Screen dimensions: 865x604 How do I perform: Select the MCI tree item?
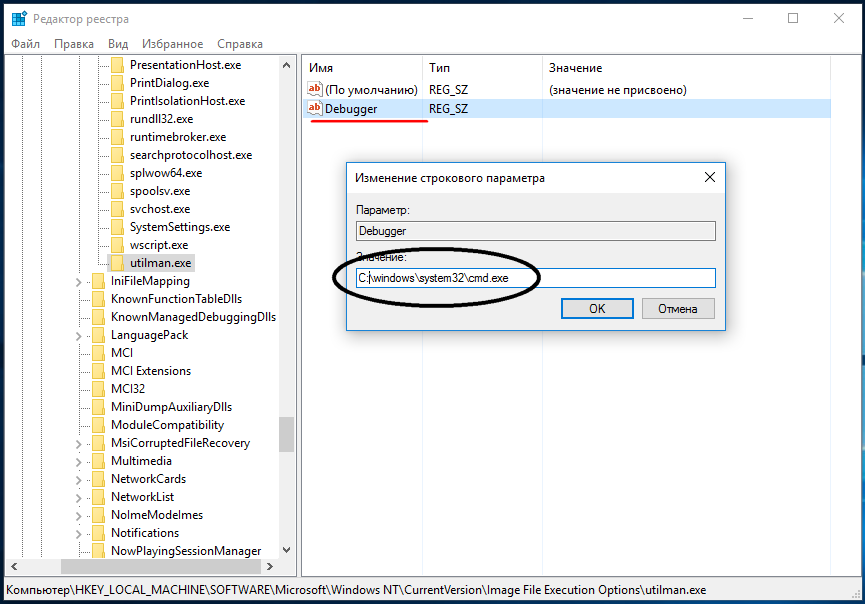(x=122, y=353)
